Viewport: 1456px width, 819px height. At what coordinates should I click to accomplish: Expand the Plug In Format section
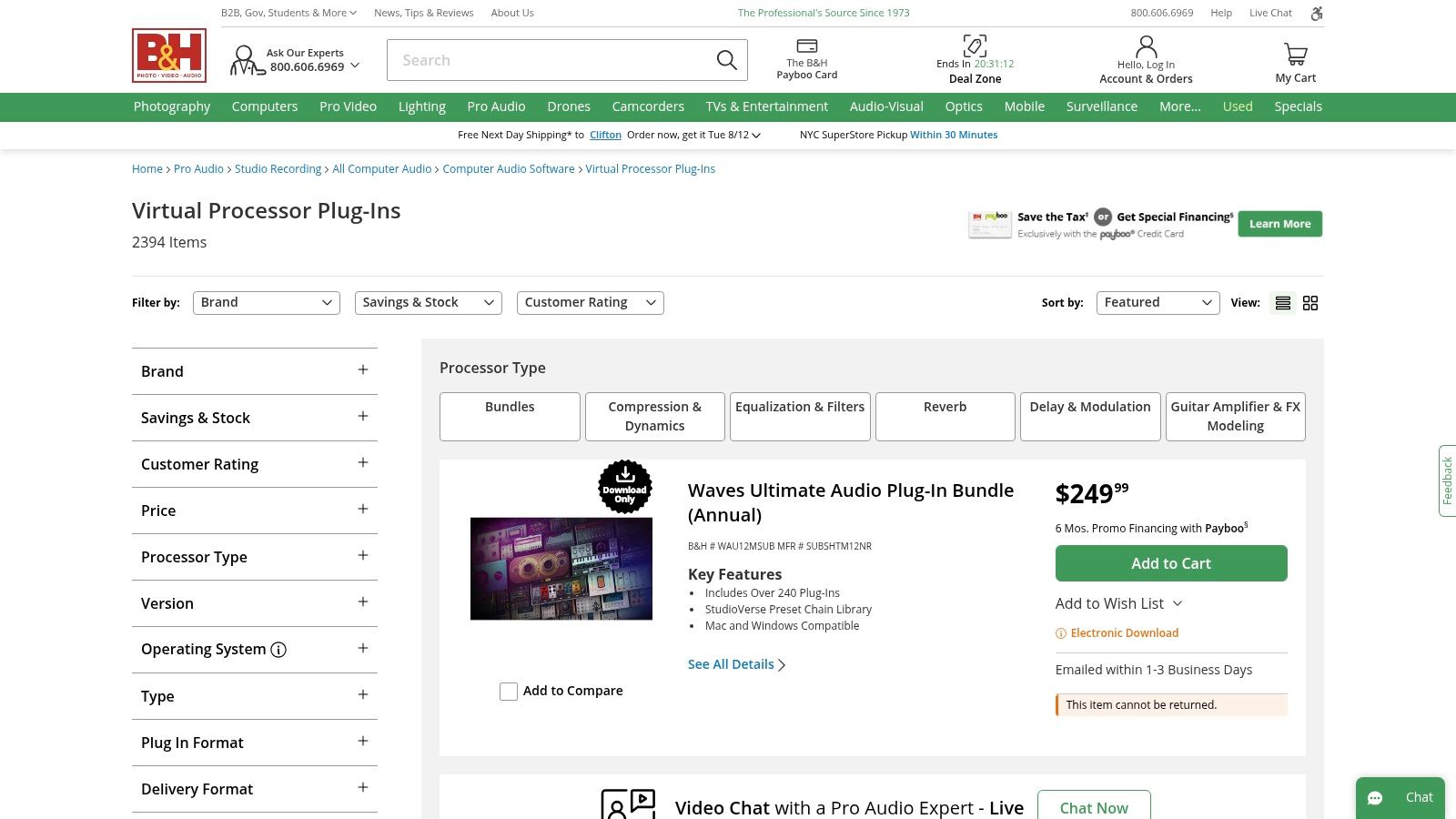point(255,743)
